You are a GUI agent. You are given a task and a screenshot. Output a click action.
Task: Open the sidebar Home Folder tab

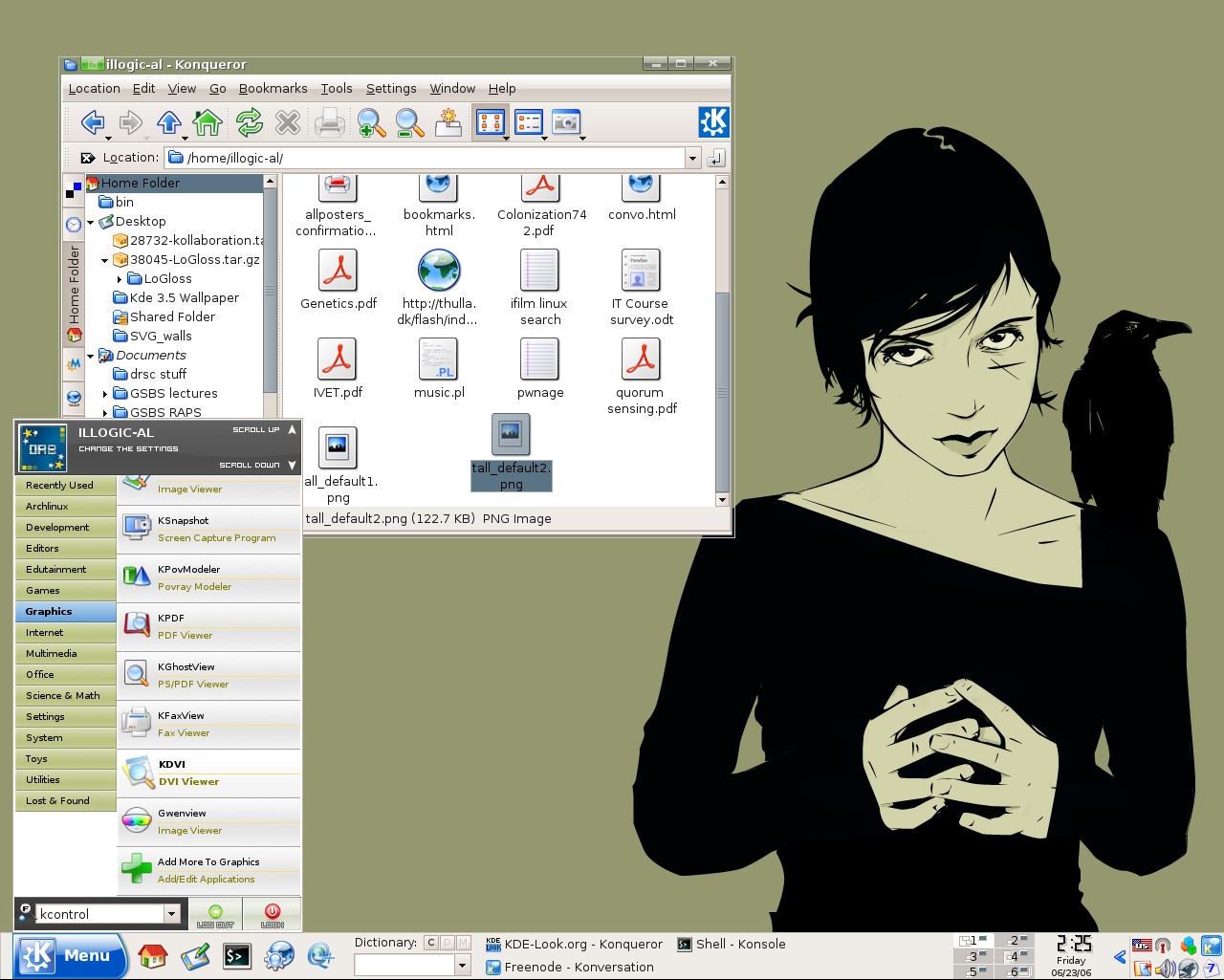pos(74,293)
